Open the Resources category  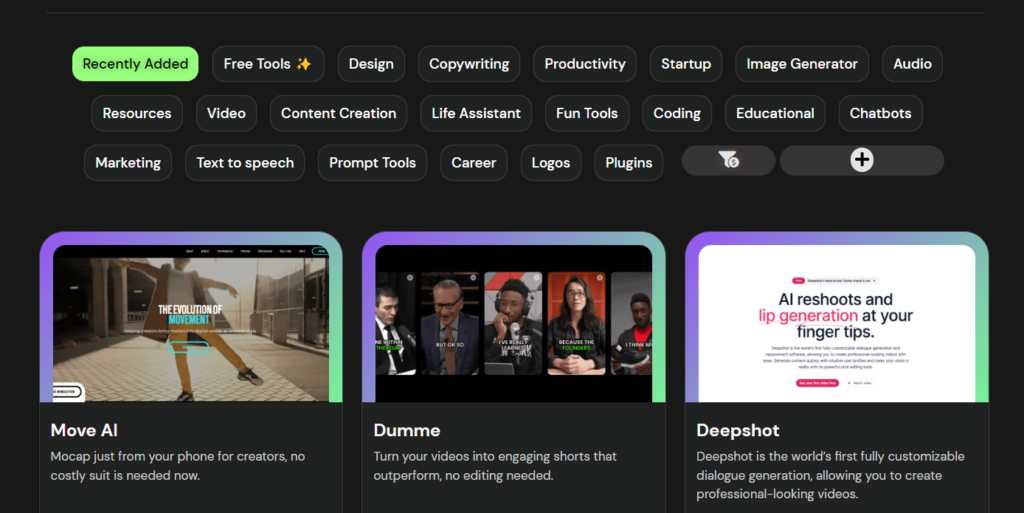137,114
